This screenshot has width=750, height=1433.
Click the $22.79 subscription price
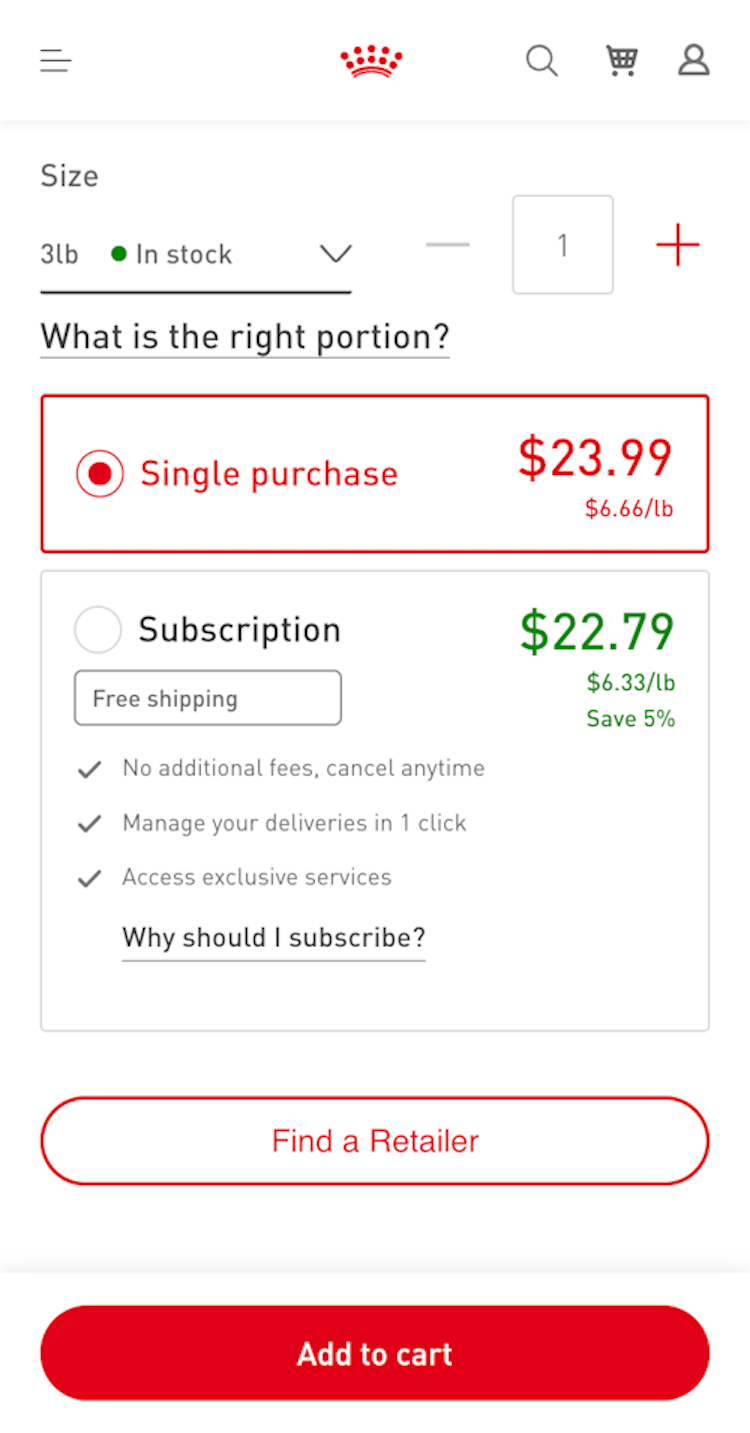click(x=597, y=631)
